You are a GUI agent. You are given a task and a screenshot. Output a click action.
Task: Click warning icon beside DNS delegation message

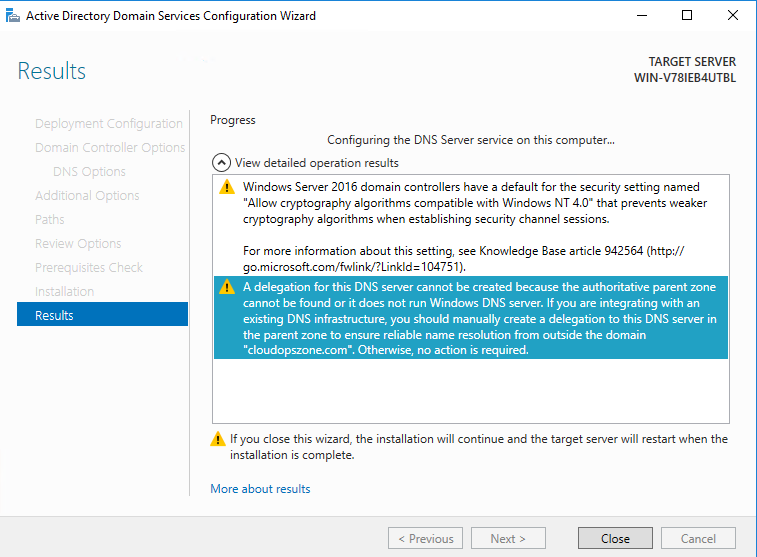tap(226, 287)
